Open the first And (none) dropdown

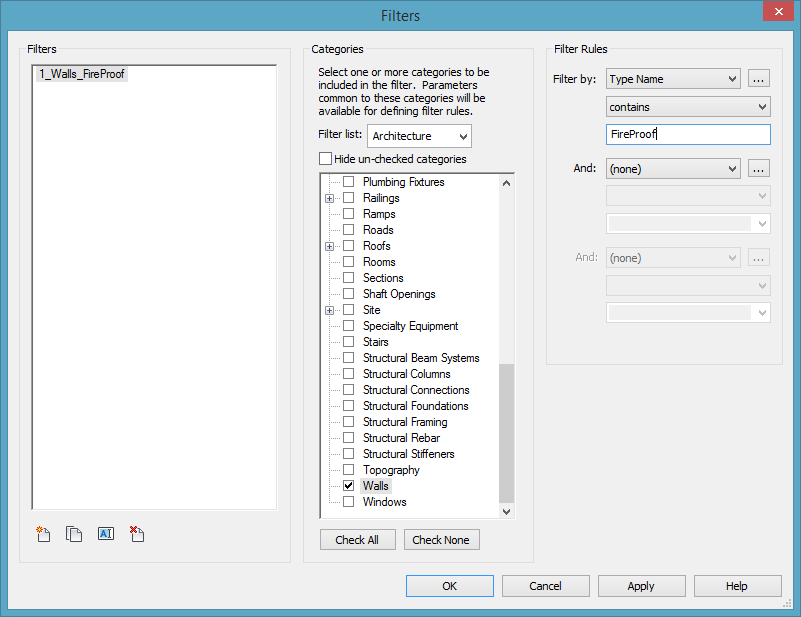[673, 169]
